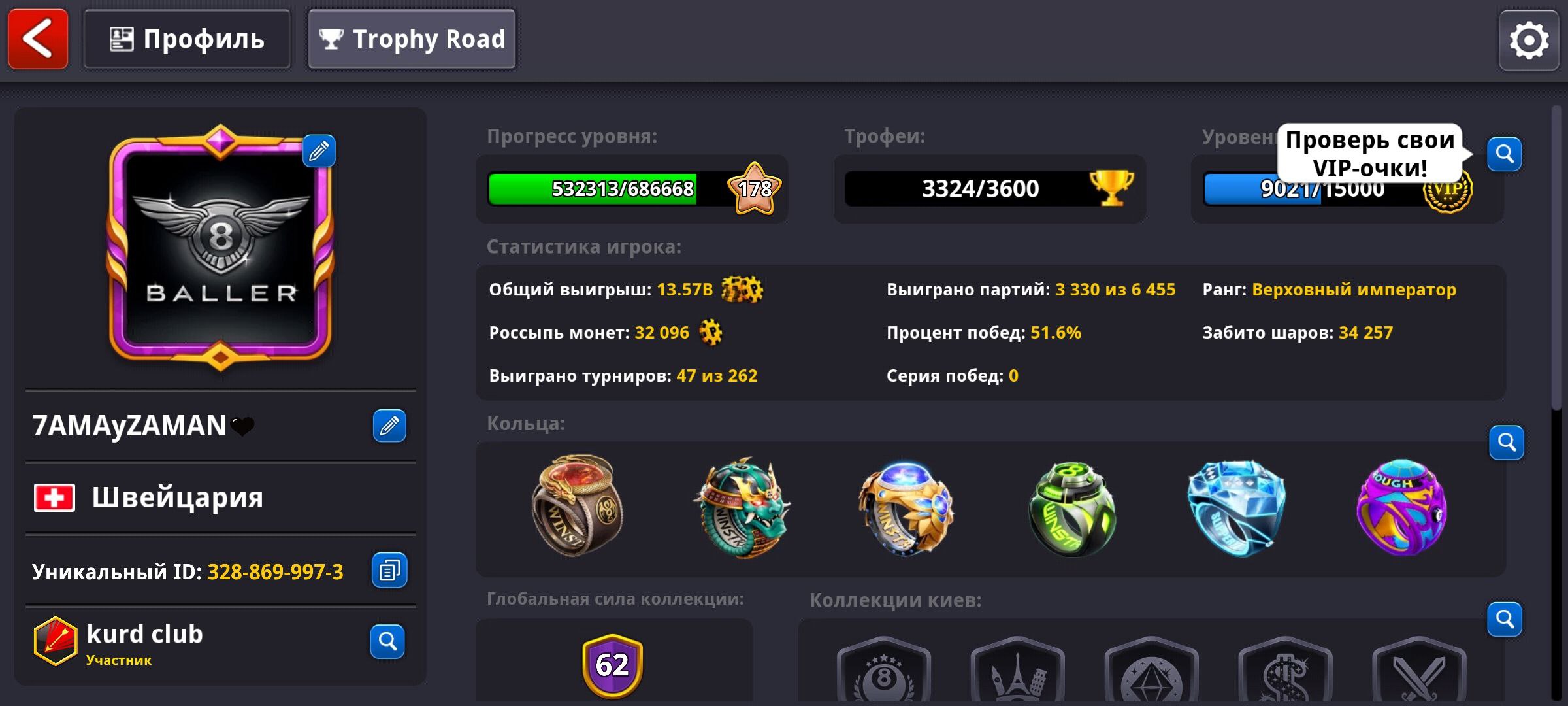Click the vertical scrollbar on the right
This screenshot has width=1568, height=706.
[x=1556, y=258]
